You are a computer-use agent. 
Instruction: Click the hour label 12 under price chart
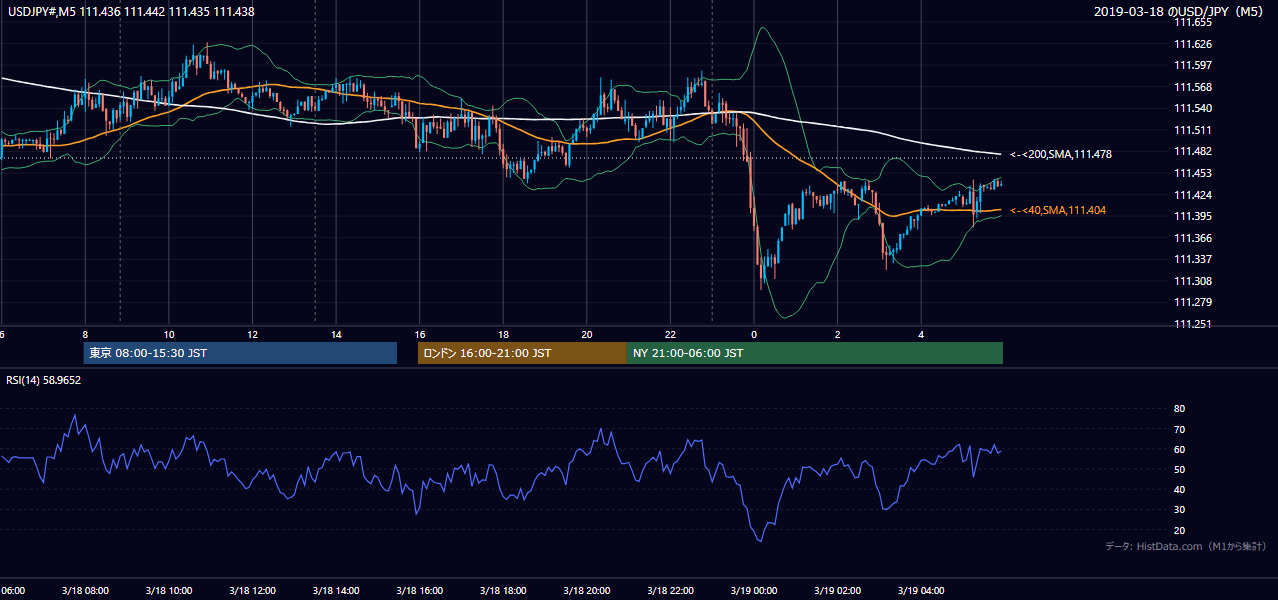tap(253, 335)
